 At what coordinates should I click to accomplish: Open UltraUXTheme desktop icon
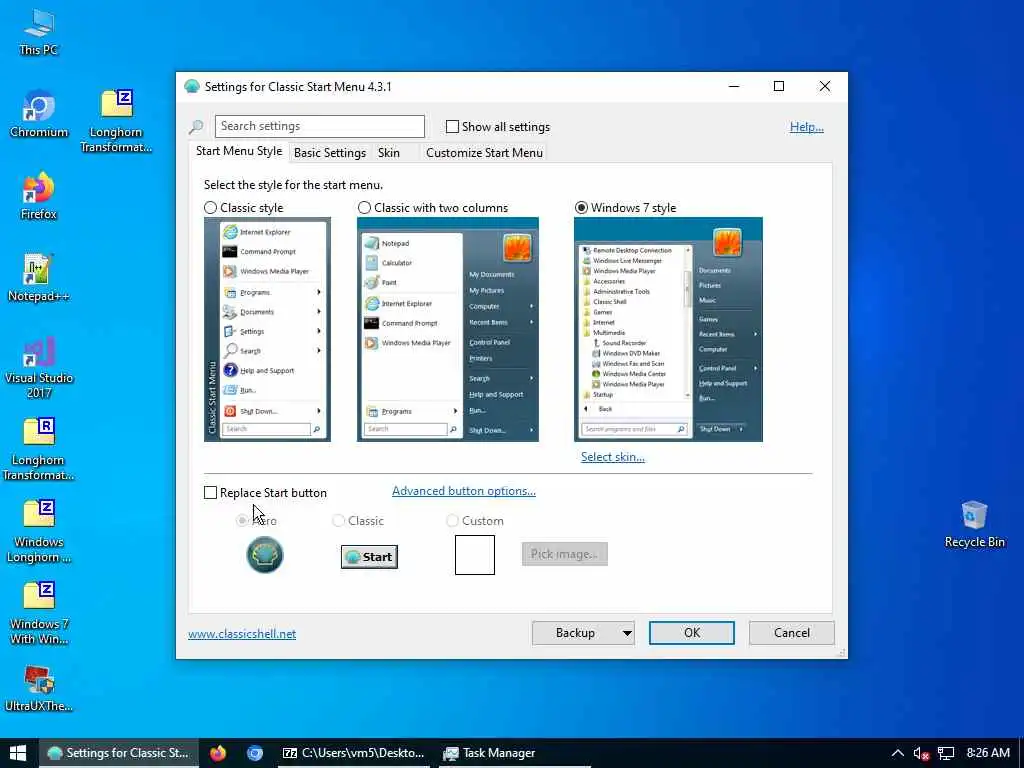39,689
